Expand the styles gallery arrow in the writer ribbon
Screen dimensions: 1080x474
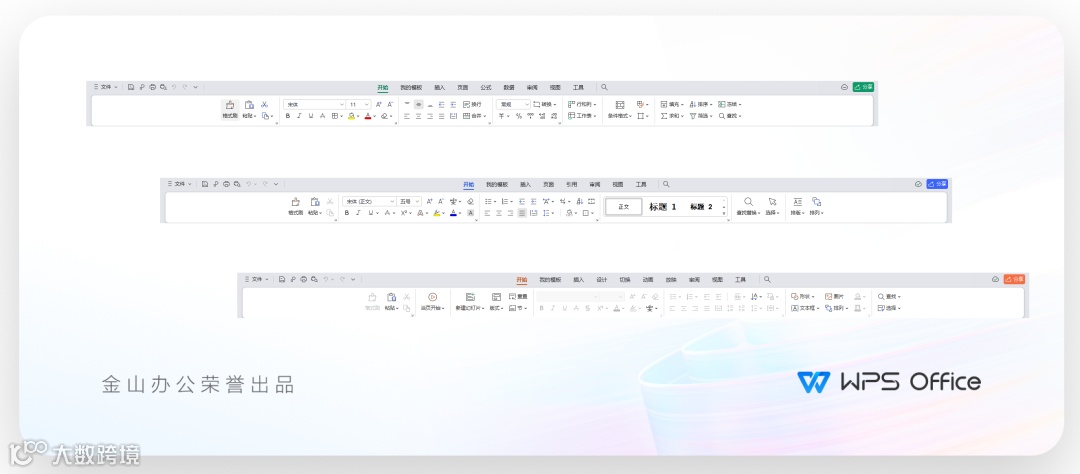tap(724, 214)
